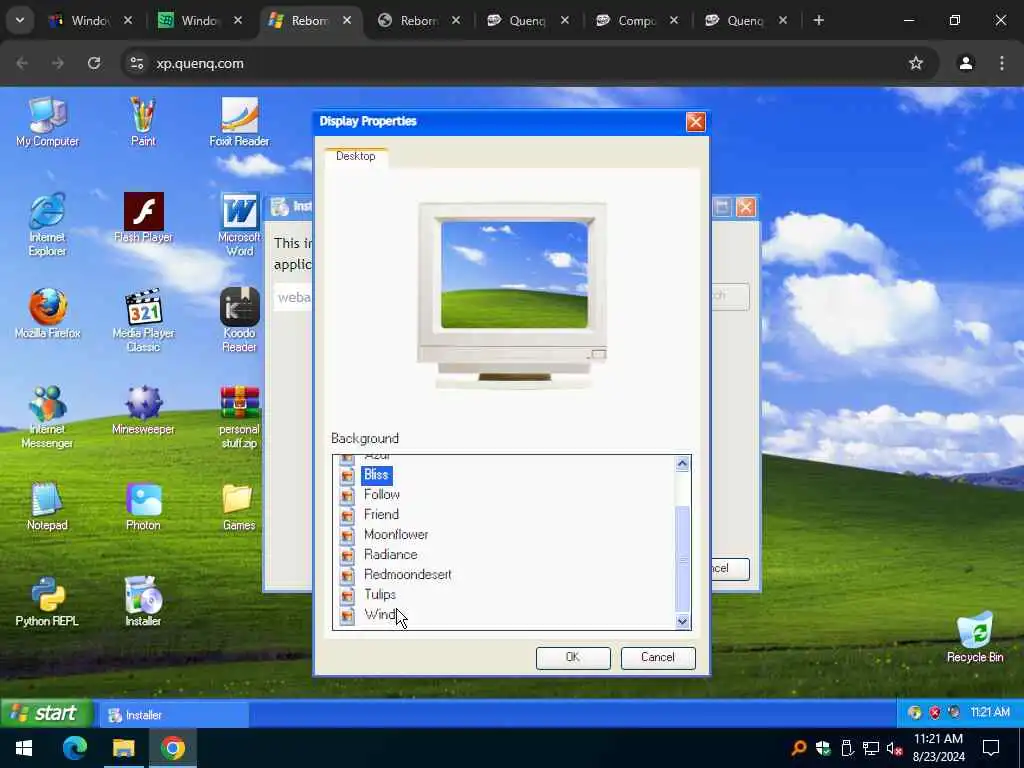Select the Minesweeper desktop icon
Image resolution: width=1024 pixels, height=768 pixels.
point(143,410)
